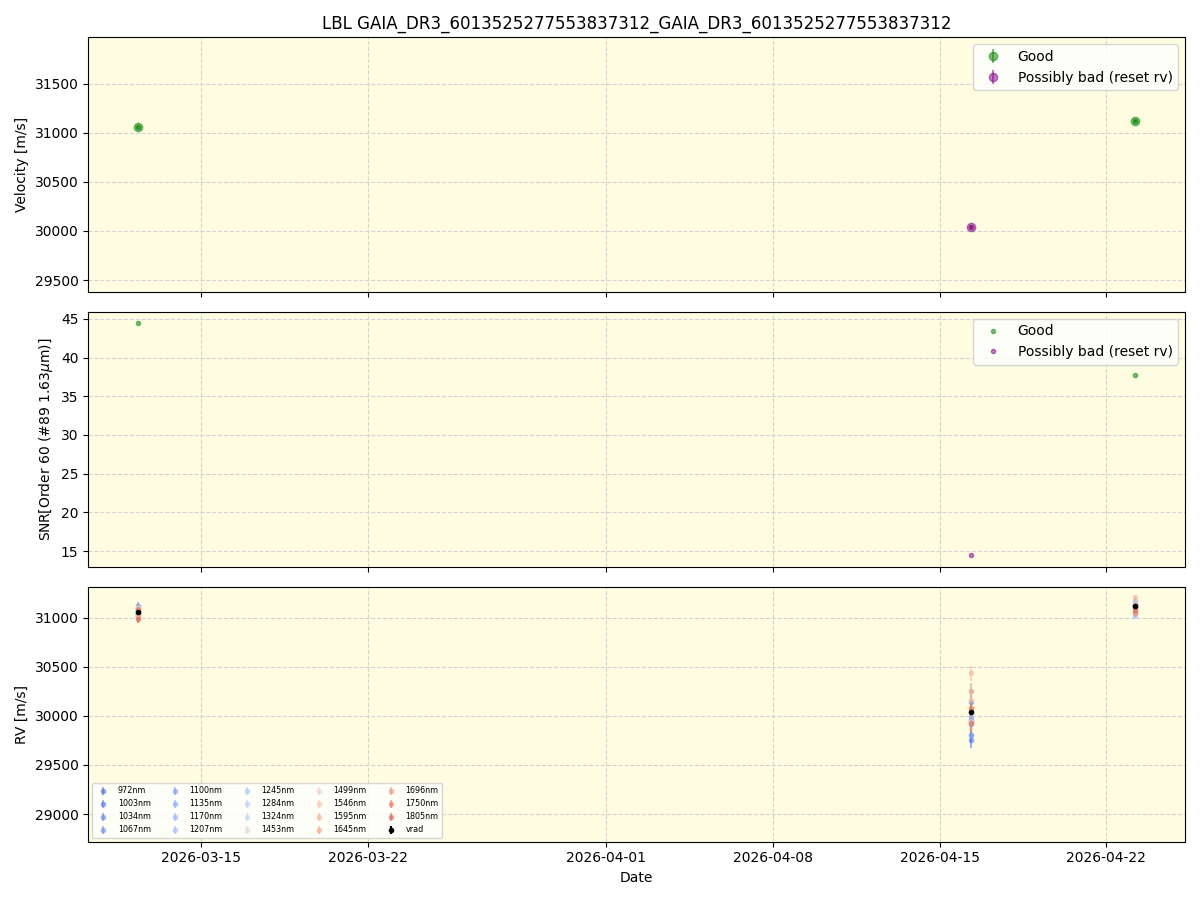Click the 1499nm legend marker
Screen dimensions: 1200x900
coord(319,791)
